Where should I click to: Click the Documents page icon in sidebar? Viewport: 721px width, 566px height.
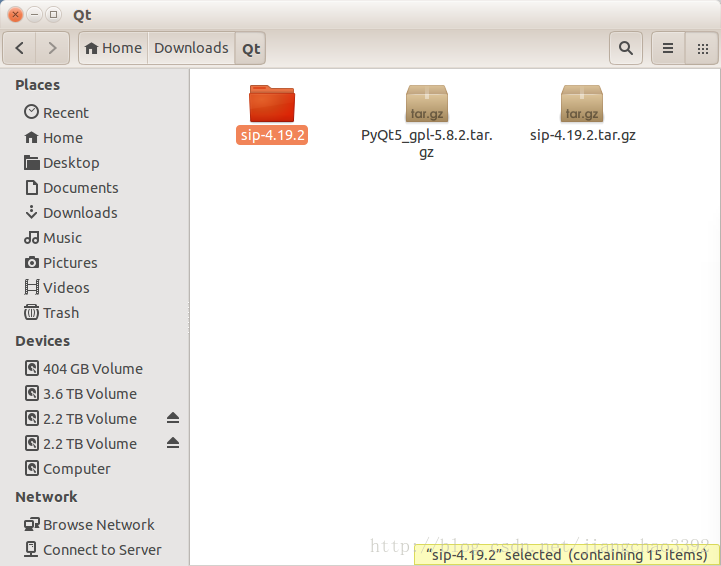coord(31,187)
